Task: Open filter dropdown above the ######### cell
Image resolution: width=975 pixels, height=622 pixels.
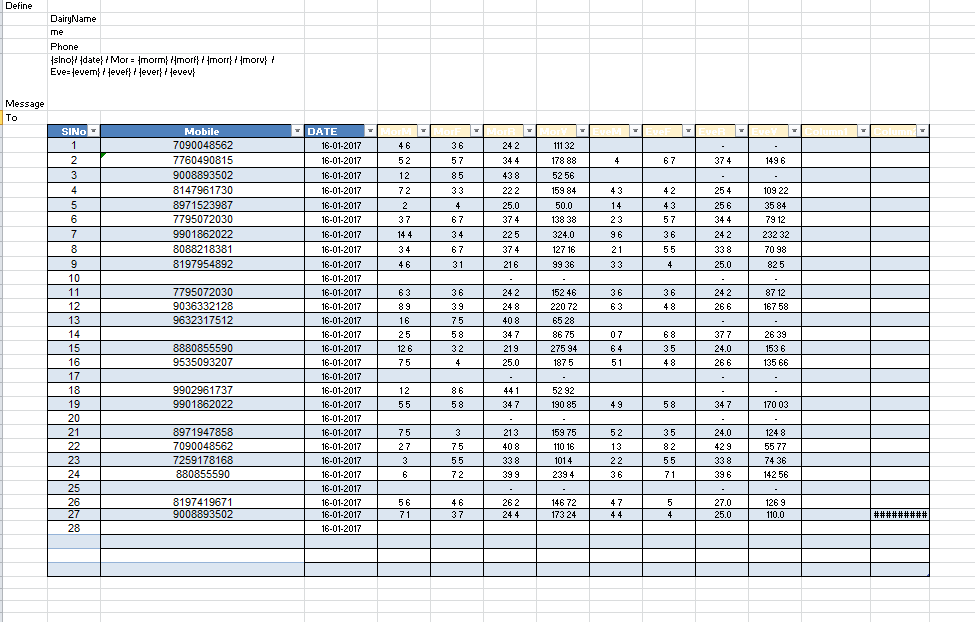Action: [x=923, y=131]
